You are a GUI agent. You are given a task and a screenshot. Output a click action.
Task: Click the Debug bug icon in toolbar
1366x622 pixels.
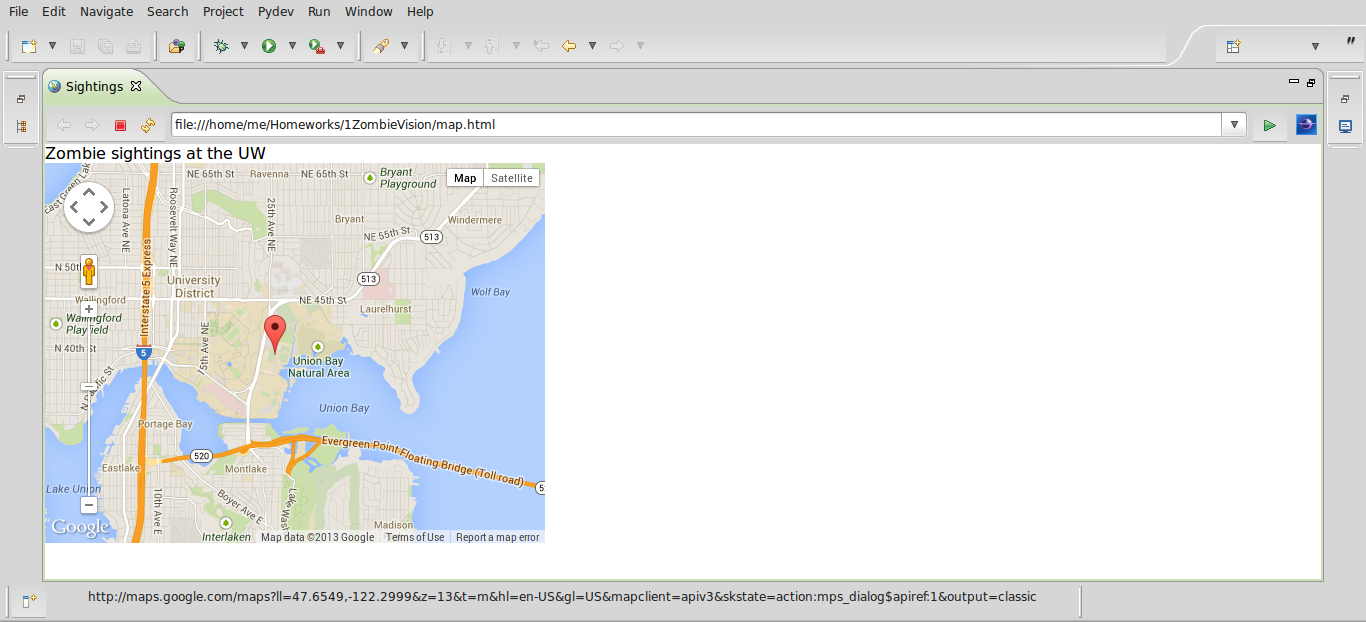pos(221,46)
